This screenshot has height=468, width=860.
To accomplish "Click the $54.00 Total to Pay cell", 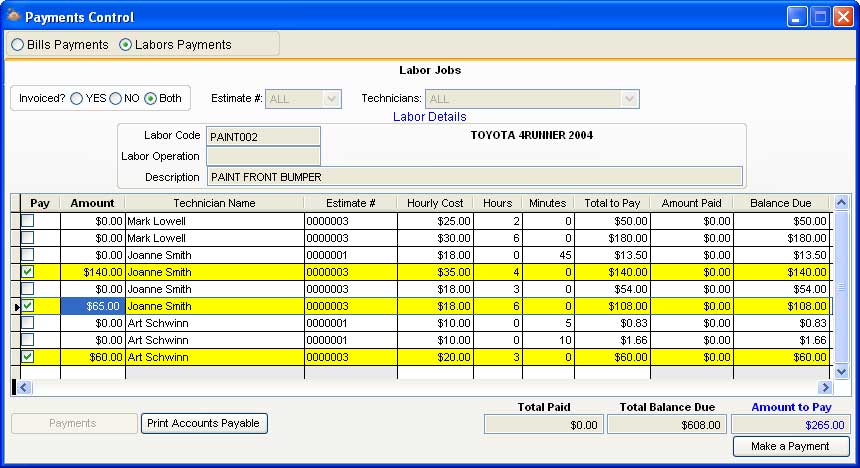I will pos(612,289).
